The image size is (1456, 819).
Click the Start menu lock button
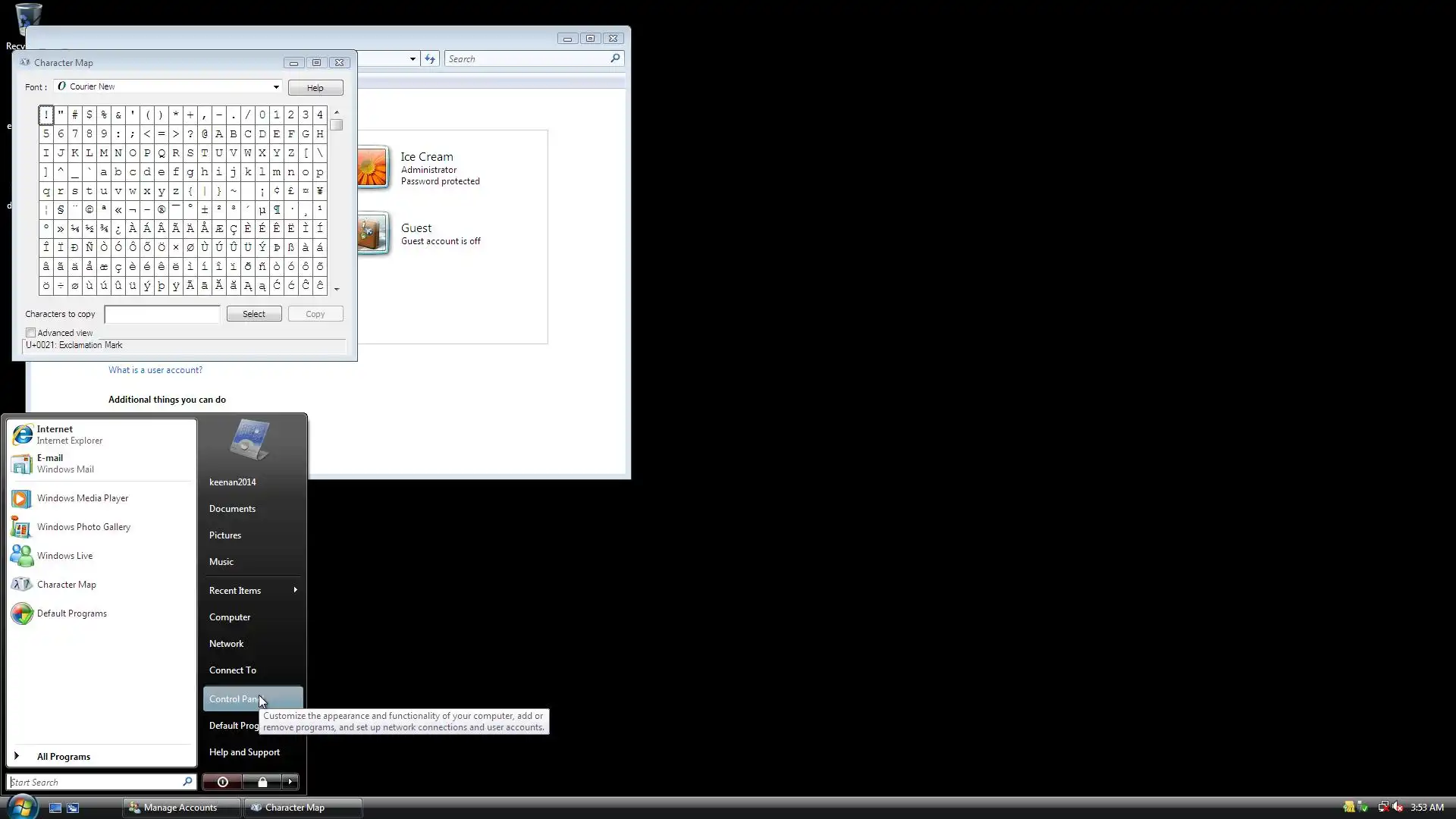tap(262, 782)
